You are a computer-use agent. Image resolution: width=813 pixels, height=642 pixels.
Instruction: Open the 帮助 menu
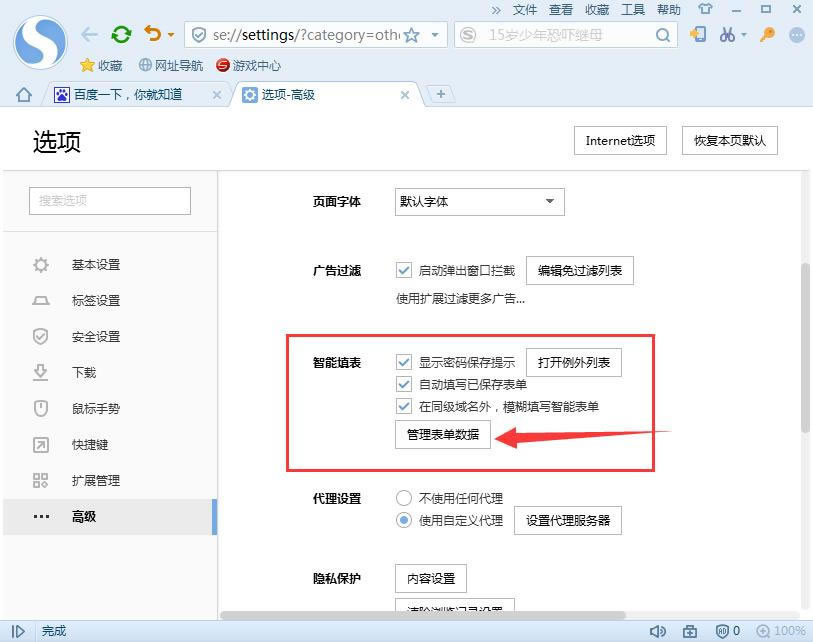pyautogui.click(x=669, y=10)
